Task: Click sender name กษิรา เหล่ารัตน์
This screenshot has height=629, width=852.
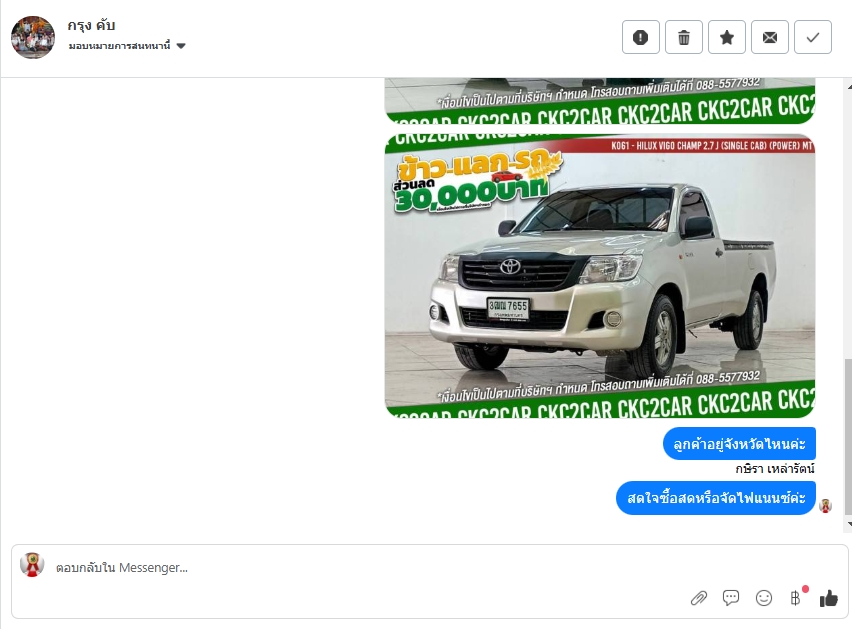Action: (775, 469)
